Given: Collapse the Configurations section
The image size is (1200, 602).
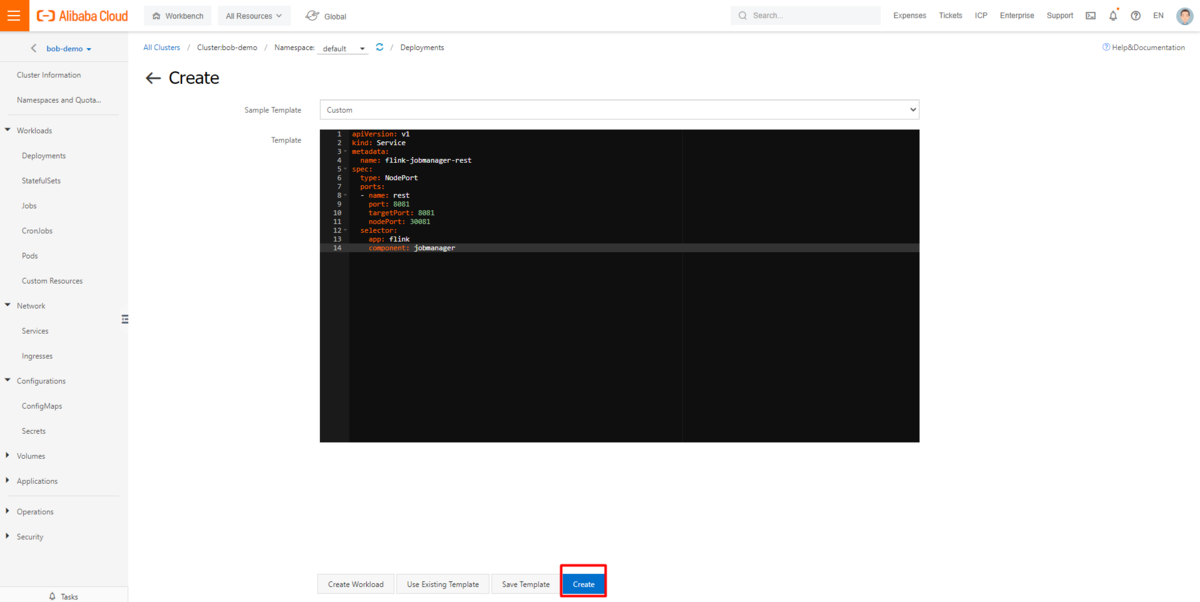Looking at the screenshot, I should pos(8,381).
